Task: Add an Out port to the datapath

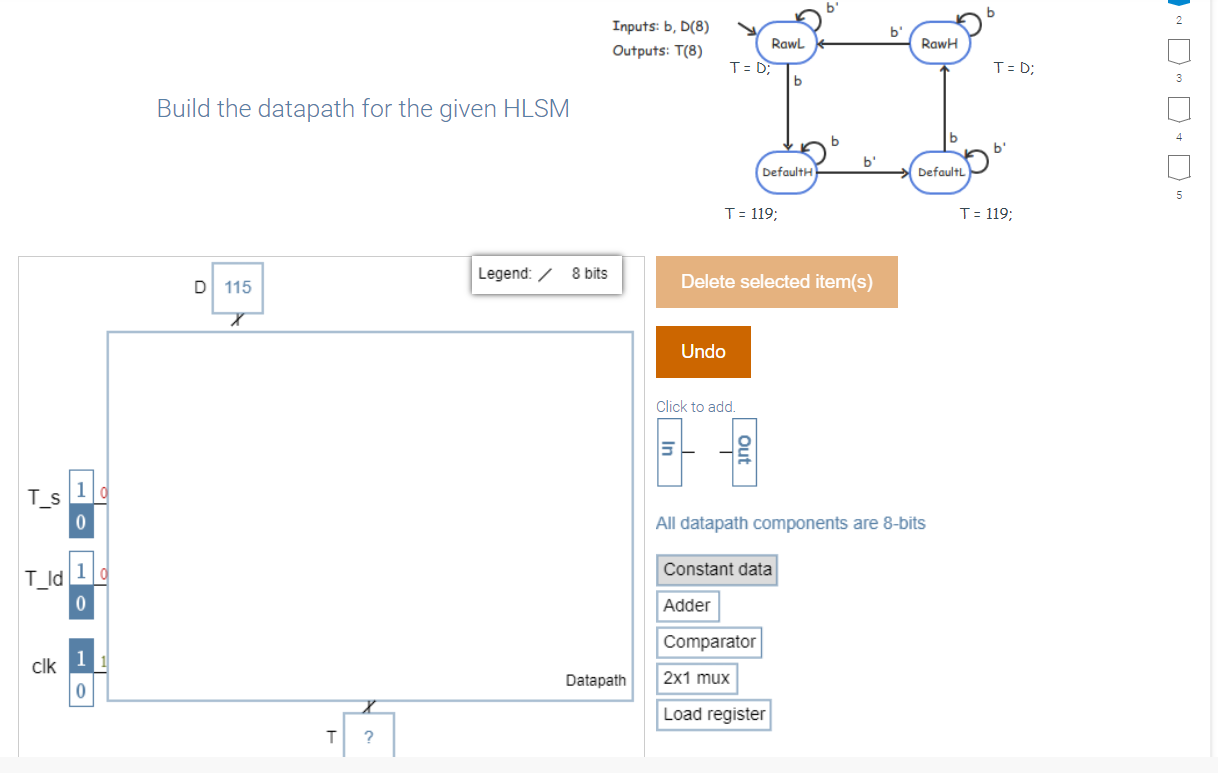Action: click(x=744, y=452)
